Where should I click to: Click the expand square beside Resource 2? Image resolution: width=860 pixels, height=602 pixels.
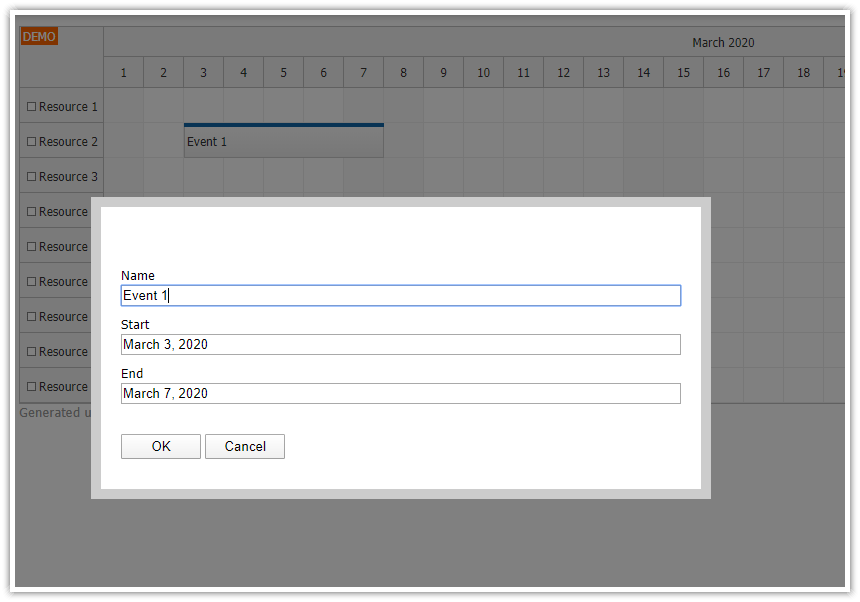pos(30,141)
